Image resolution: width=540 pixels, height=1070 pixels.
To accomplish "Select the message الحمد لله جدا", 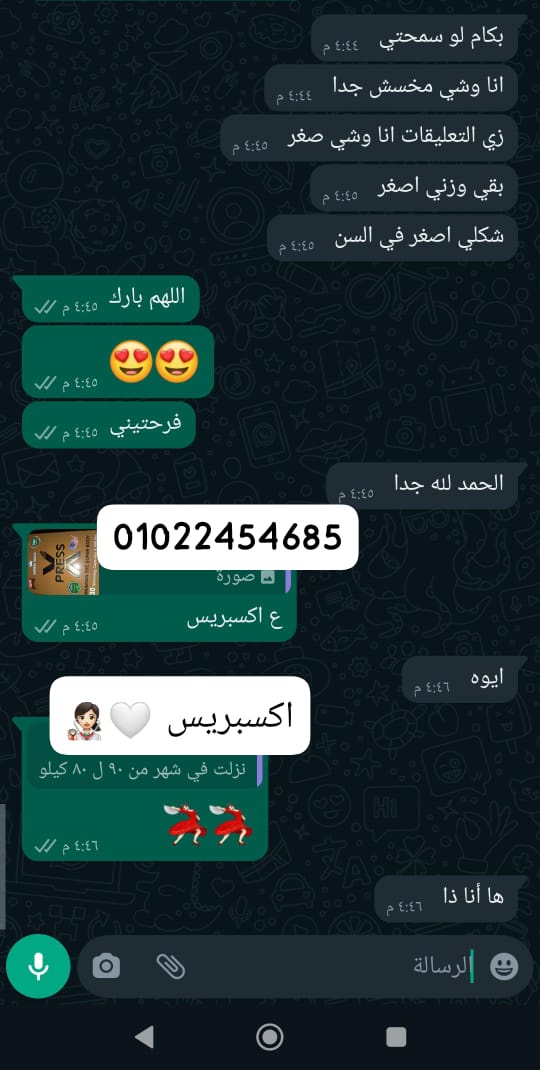I will (427, 485).
